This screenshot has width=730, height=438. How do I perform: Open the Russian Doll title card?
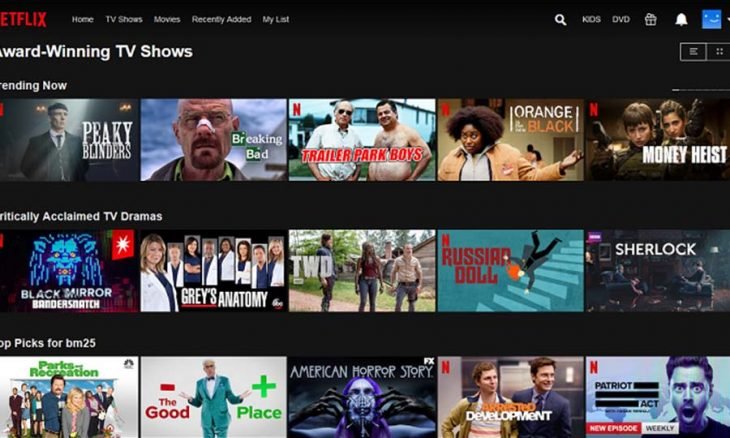point(511,270)
